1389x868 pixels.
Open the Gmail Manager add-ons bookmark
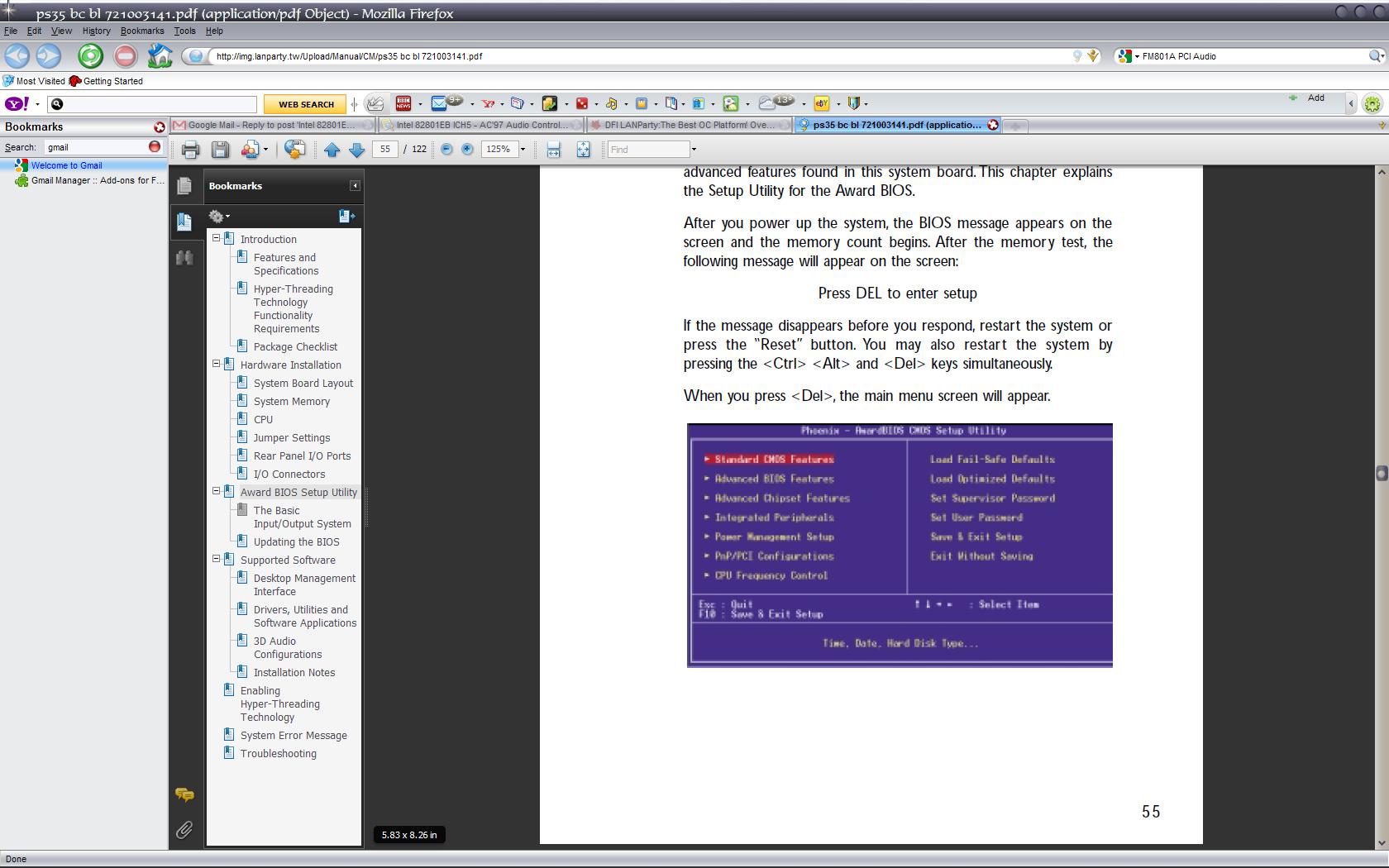[x=90, y=180]
